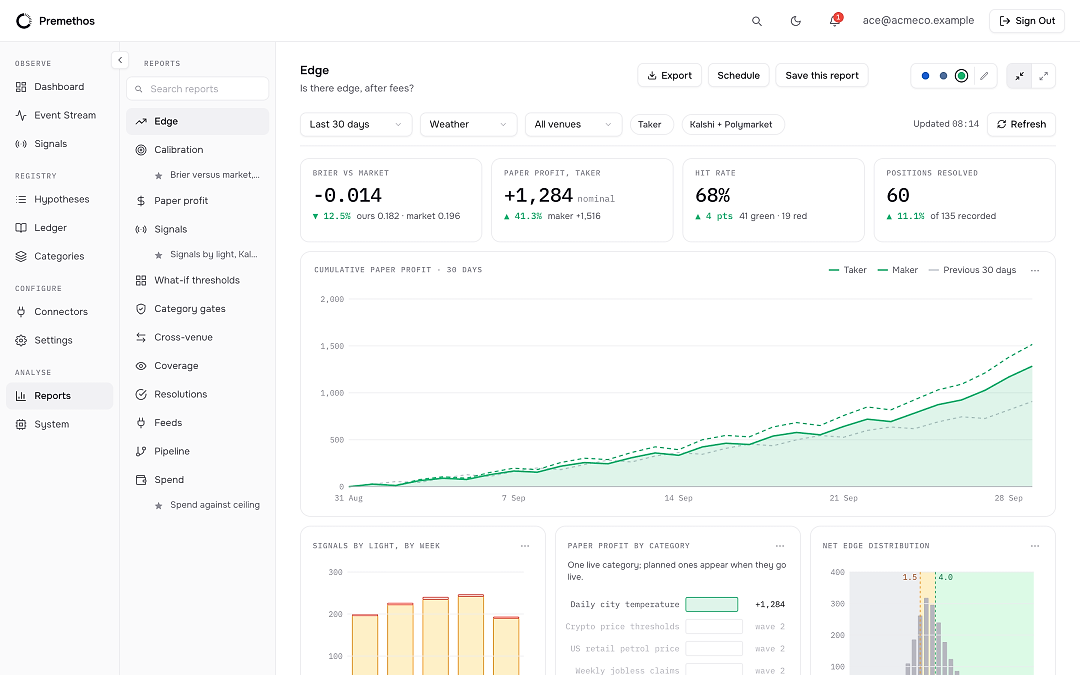Open the Spend report

pyautogui.click(x=198, y=480)
